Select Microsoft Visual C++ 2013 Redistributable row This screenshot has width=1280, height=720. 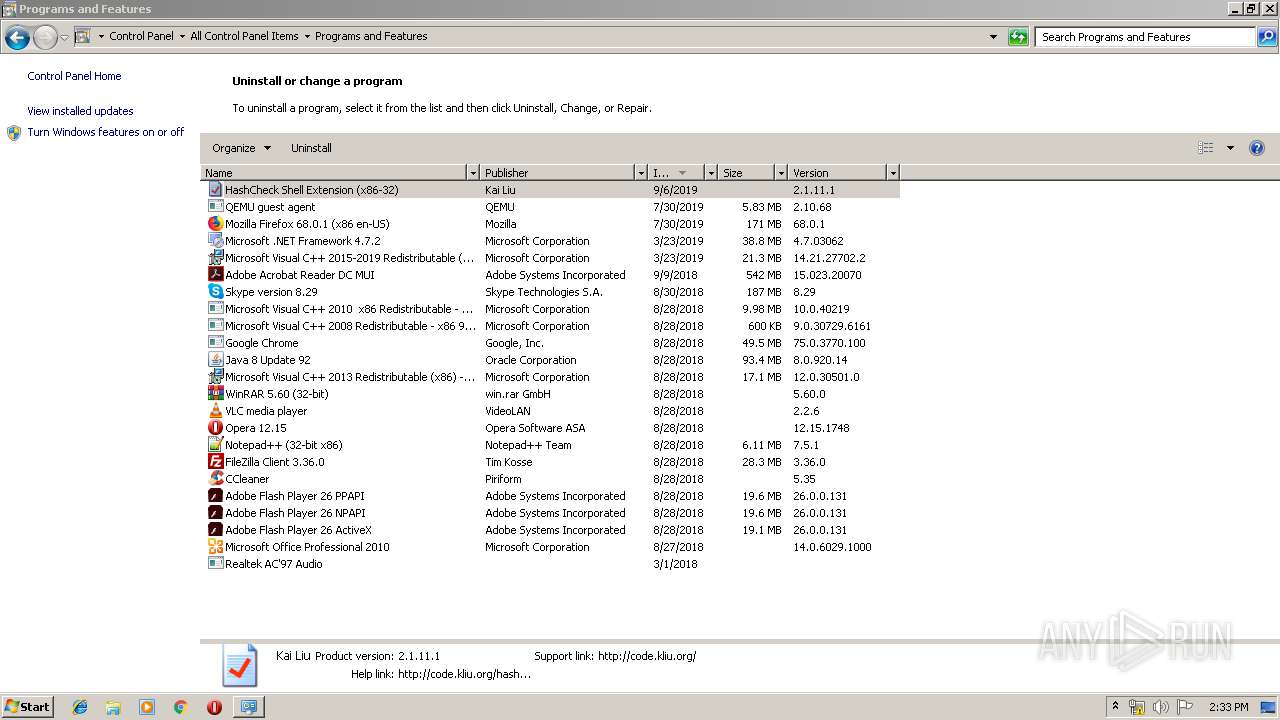549,377
